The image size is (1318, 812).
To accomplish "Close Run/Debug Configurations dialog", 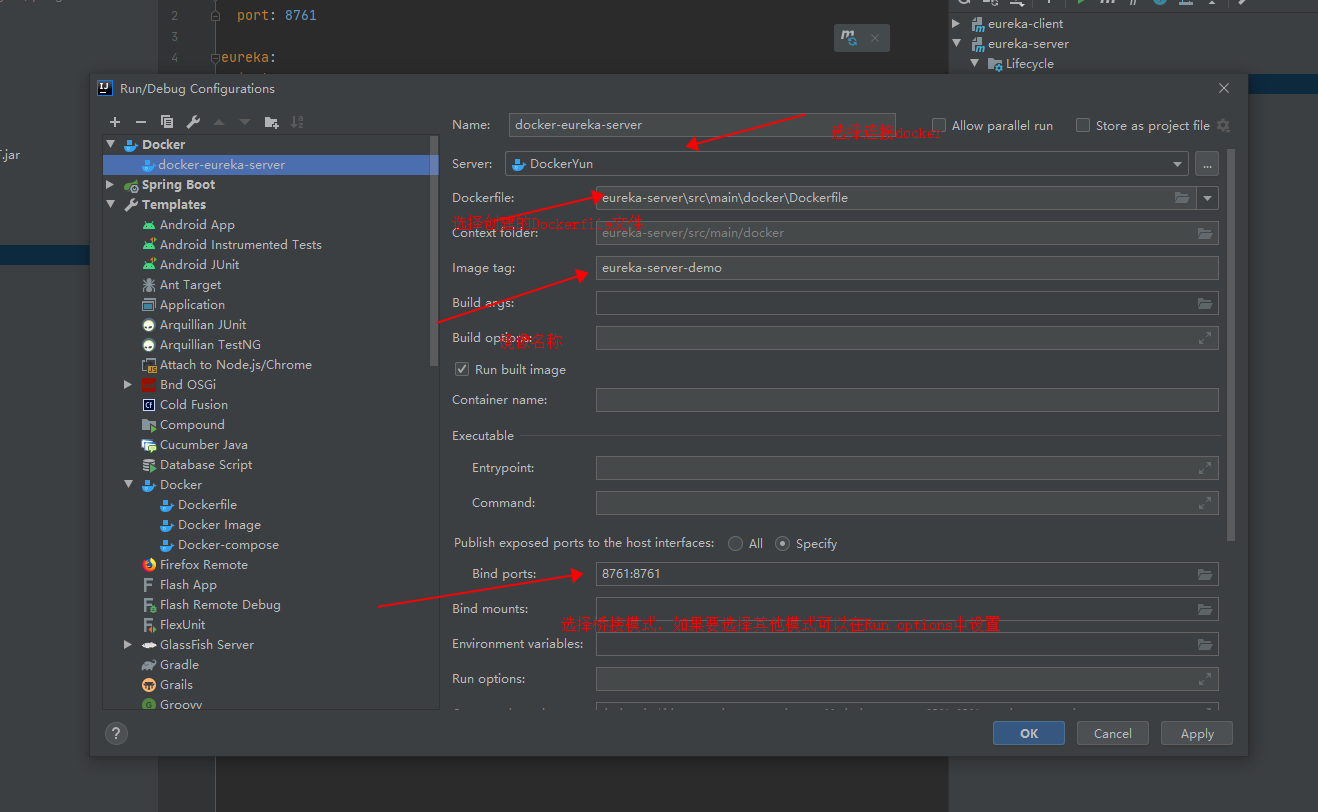I will pos(1224,88).
